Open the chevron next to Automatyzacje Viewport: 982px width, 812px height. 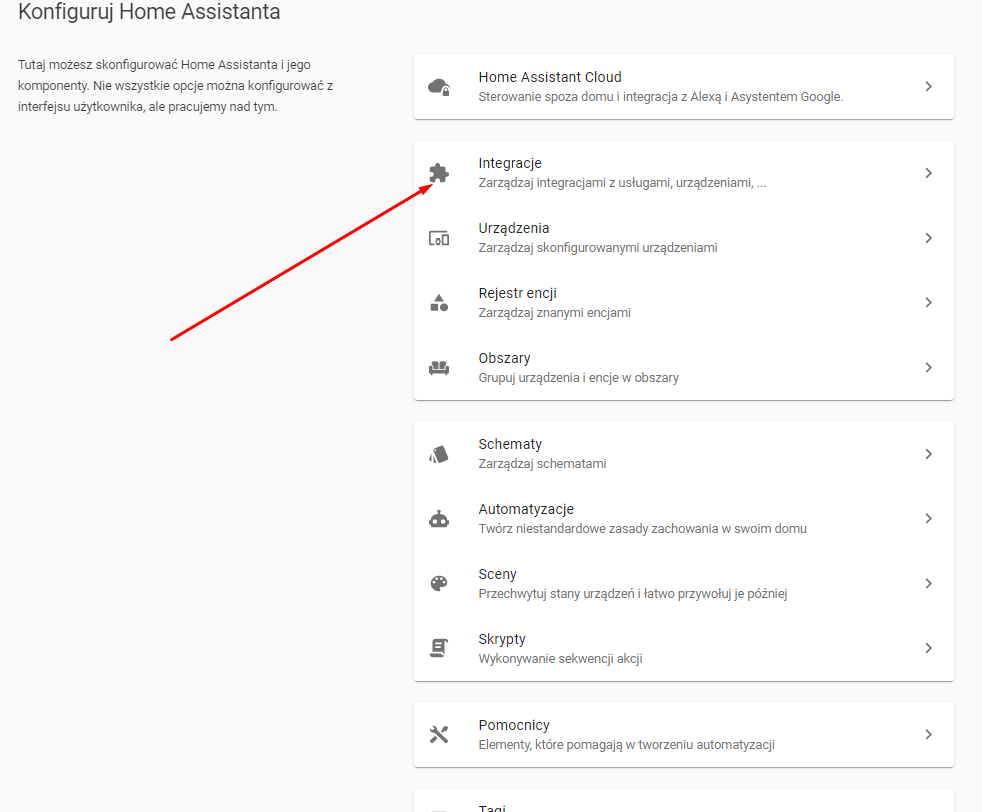tap(929, 518)
